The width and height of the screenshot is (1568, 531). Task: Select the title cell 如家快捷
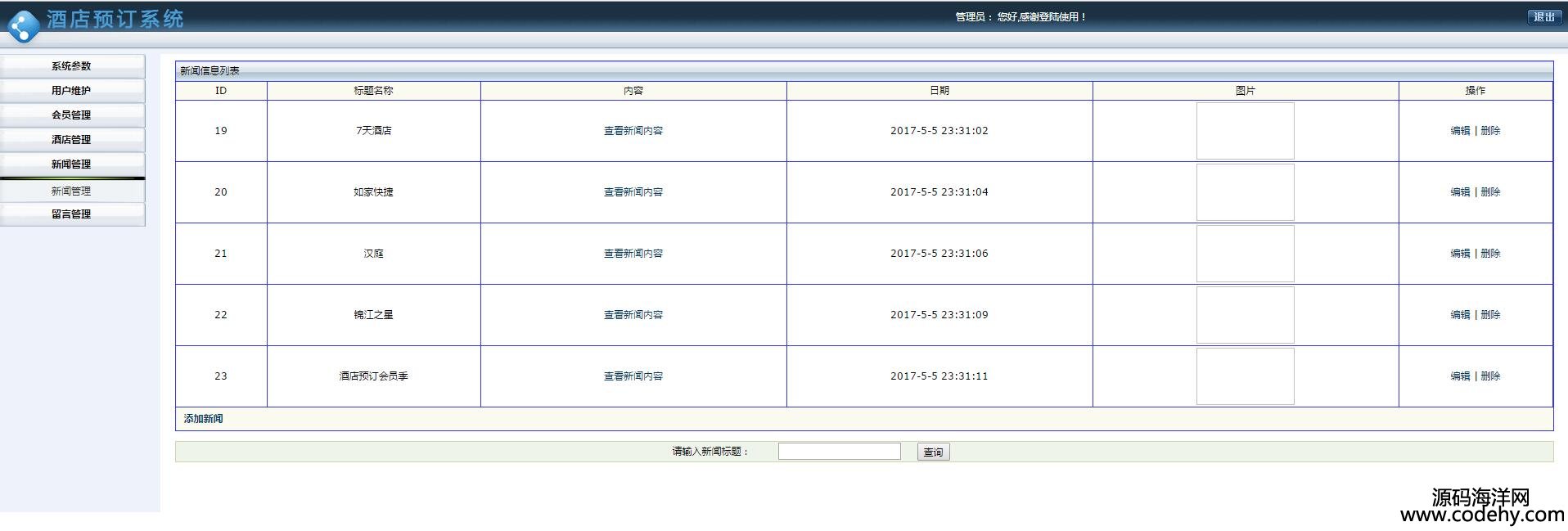pos(373,192)
